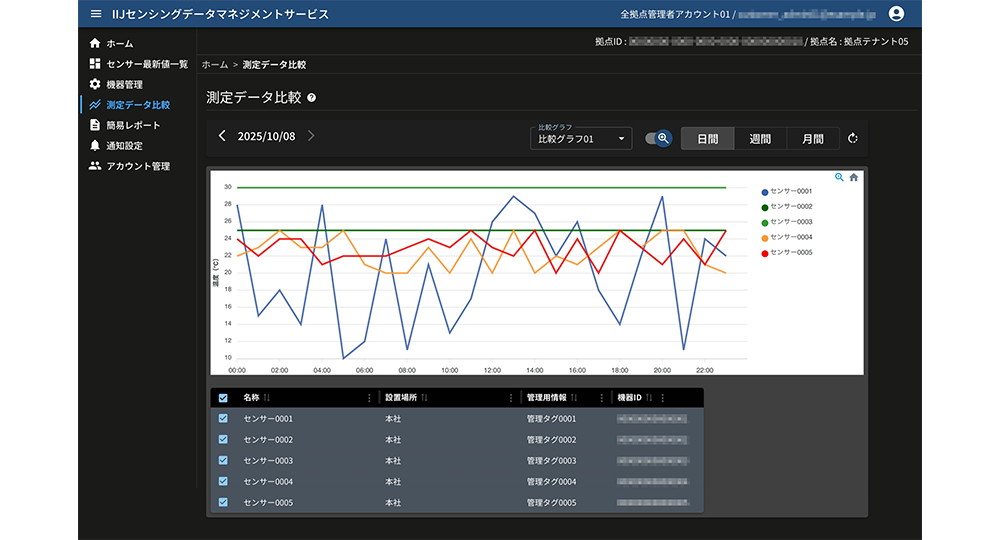Open the 比較グラフ01 dropdown
The height and width of the screenshot is (540, 1000).
click(580, 139)
